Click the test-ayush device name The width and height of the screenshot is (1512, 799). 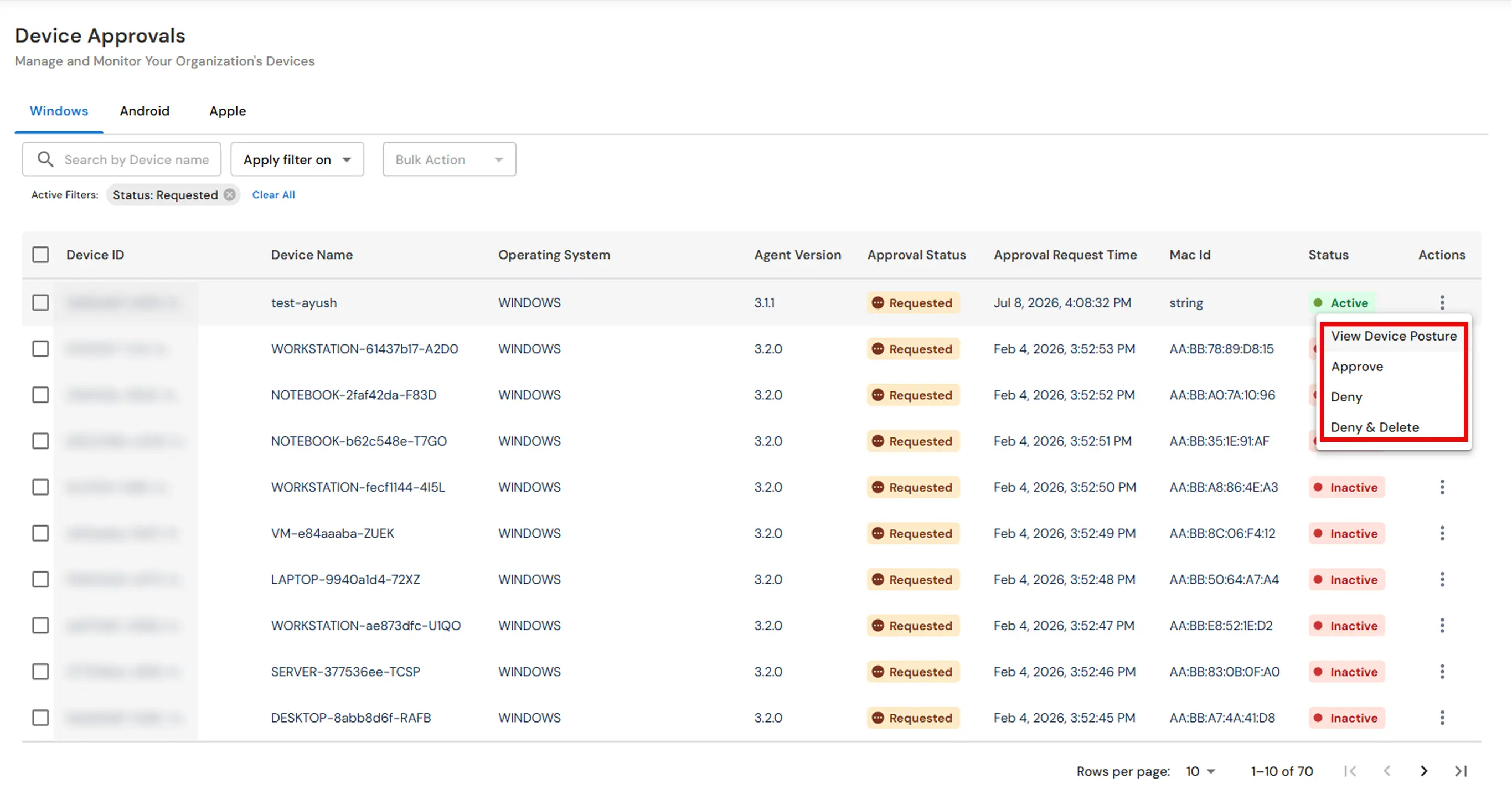(x=303, y=303)
